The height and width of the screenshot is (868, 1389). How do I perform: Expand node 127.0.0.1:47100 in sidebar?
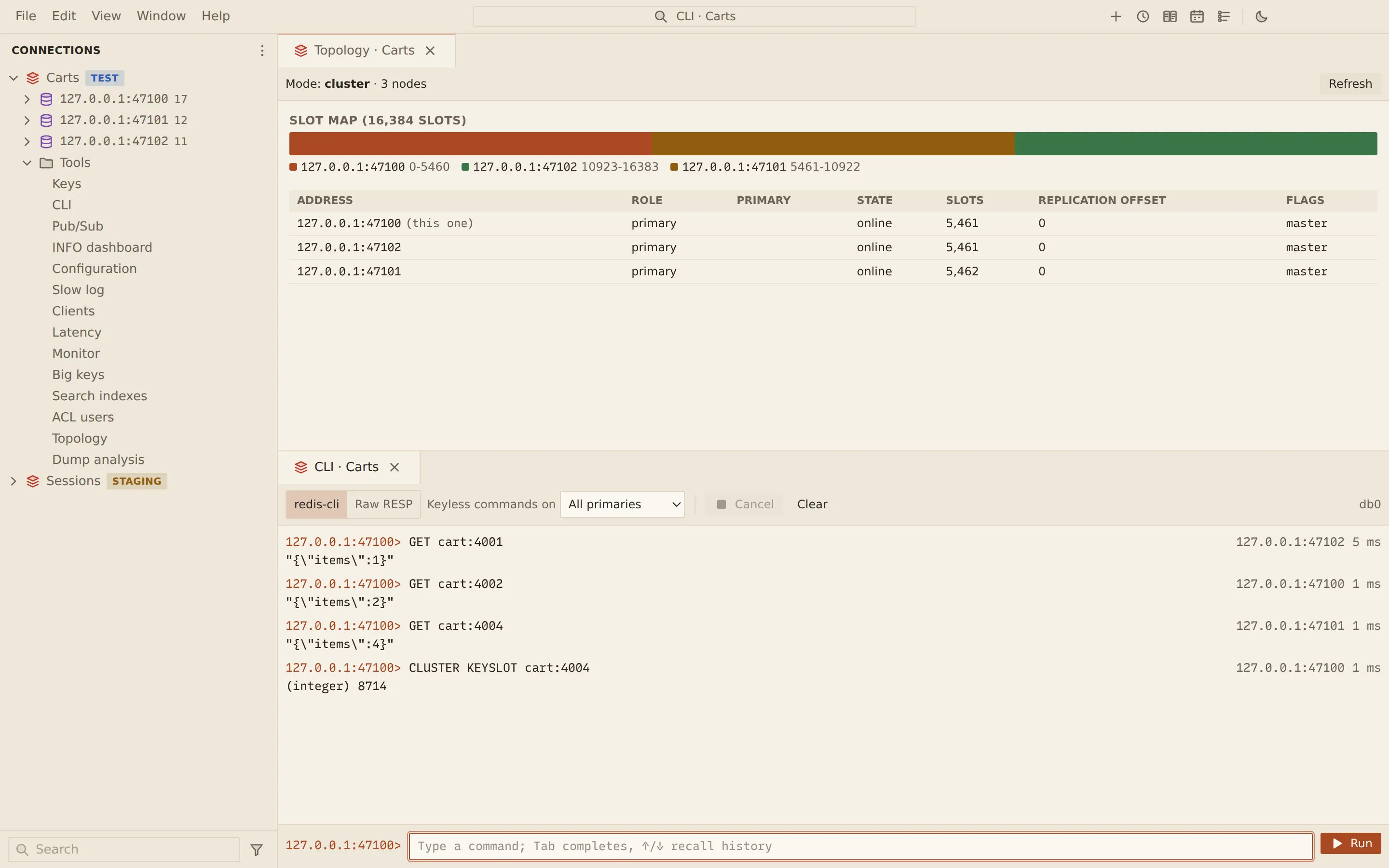point(27,99)
